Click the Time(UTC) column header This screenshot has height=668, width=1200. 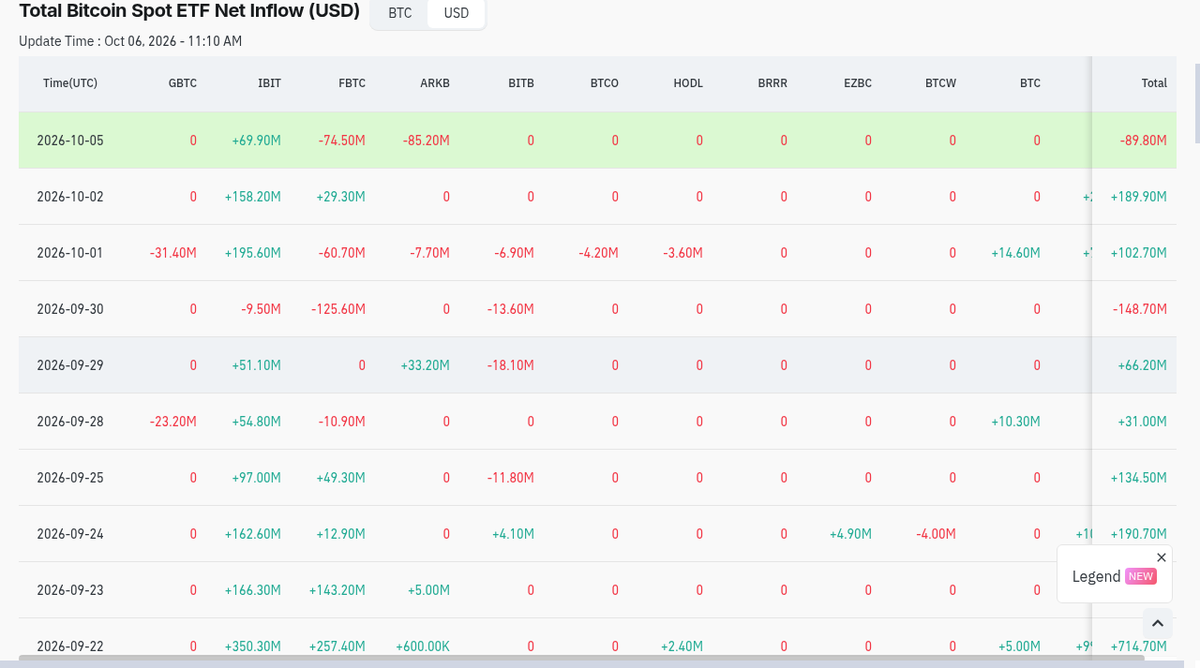pyautogui.click(x=70, y=83)
